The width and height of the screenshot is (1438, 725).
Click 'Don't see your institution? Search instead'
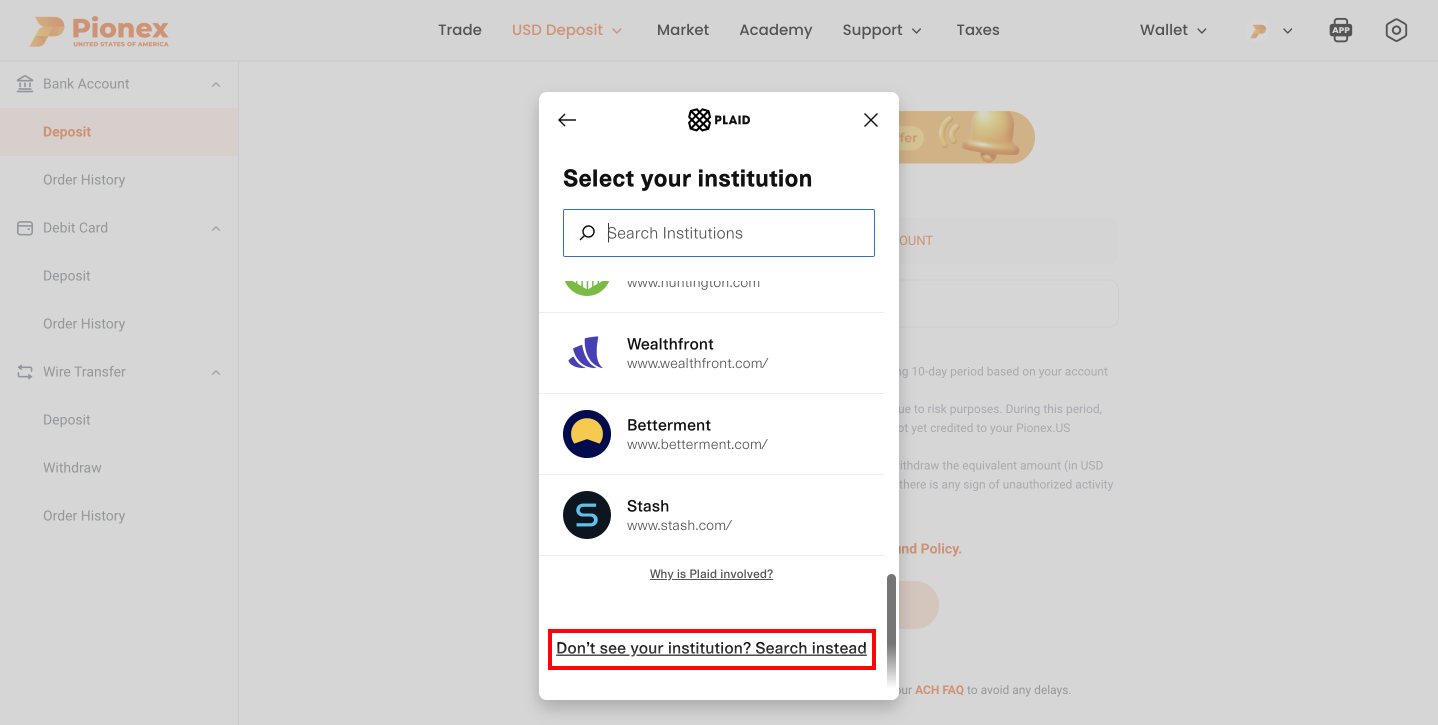coord(712,648)
